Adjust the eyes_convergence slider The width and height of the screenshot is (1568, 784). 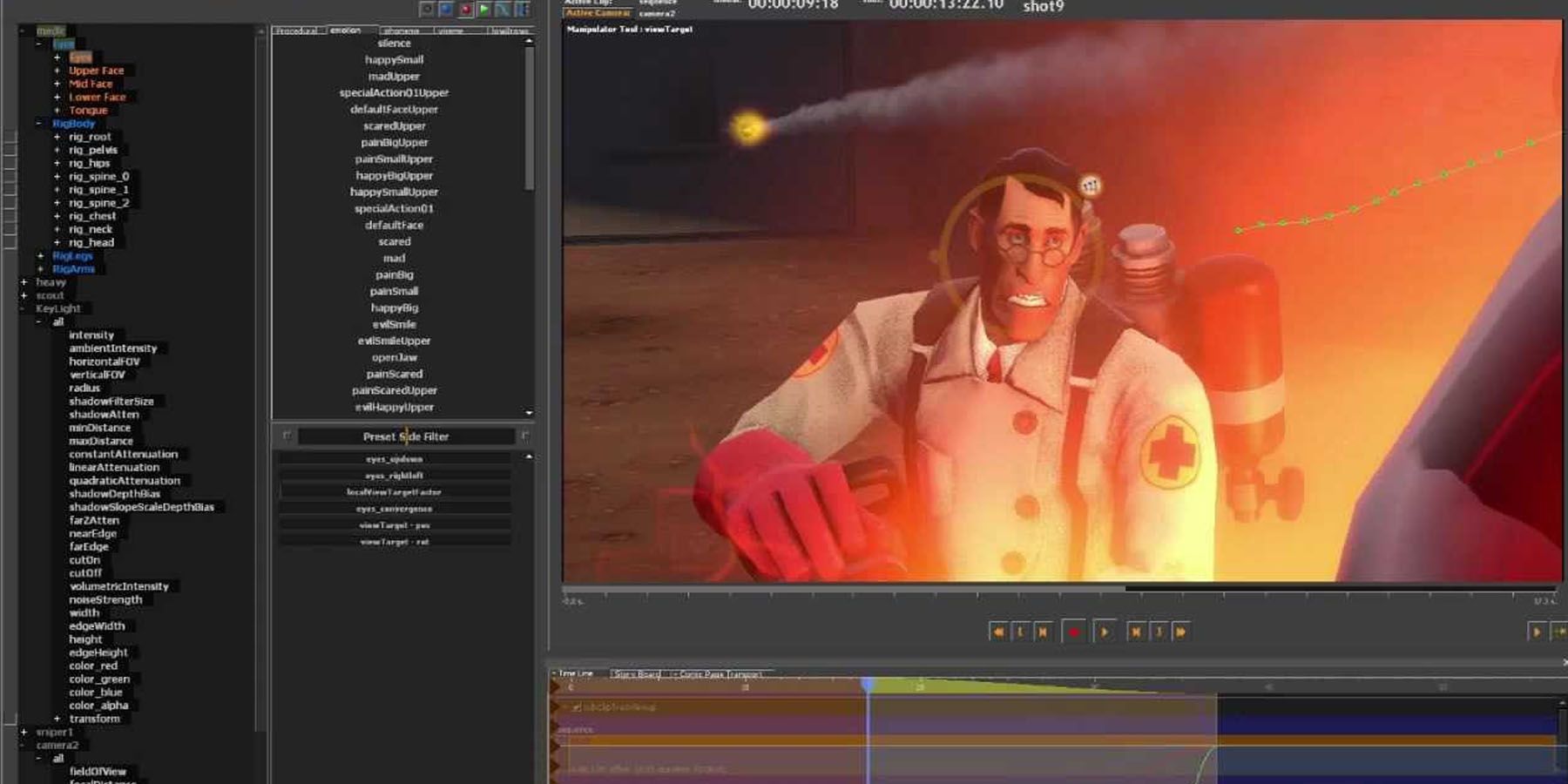point(395,509)
